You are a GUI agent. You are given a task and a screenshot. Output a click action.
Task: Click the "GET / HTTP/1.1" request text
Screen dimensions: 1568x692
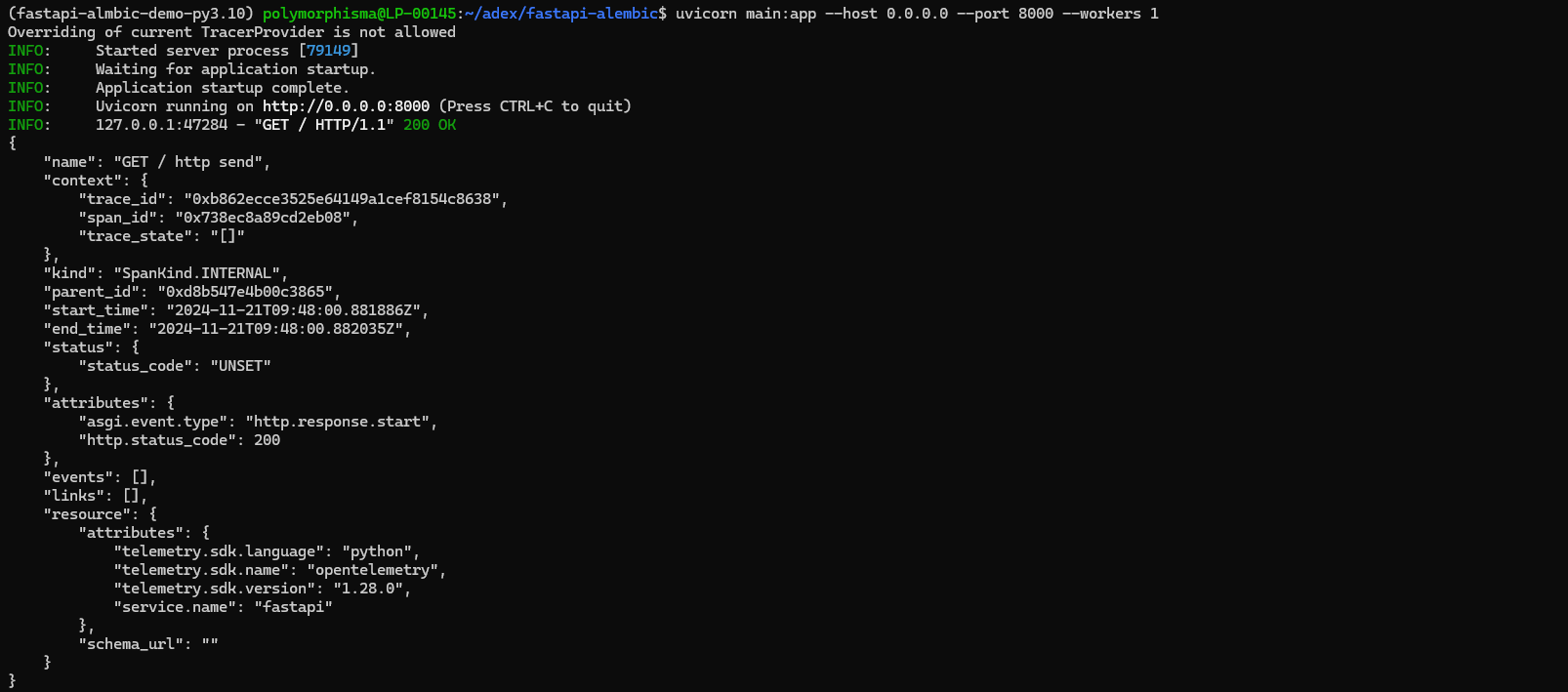click(x=324, y=125)
